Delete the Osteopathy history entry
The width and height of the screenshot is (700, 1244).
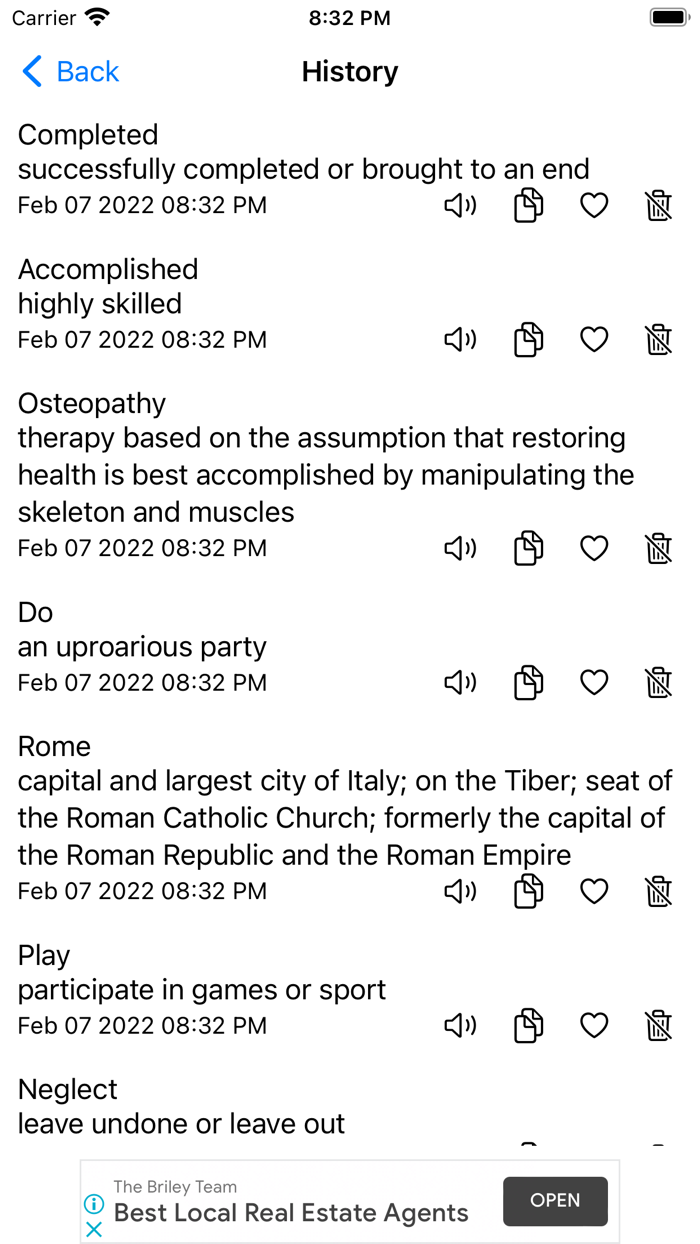[658, 548]
